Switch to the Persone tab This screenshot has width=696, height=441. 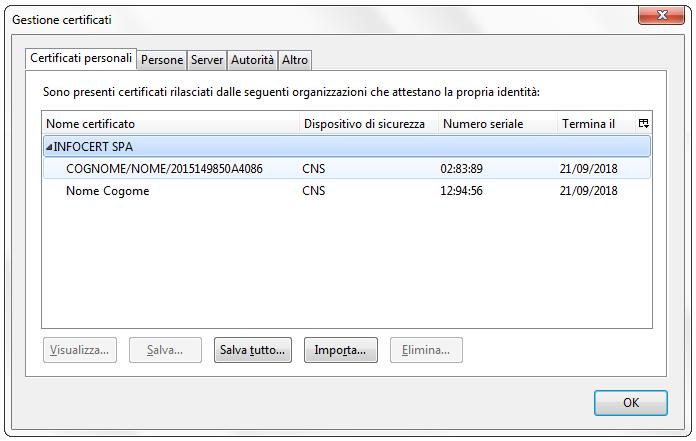162,60
